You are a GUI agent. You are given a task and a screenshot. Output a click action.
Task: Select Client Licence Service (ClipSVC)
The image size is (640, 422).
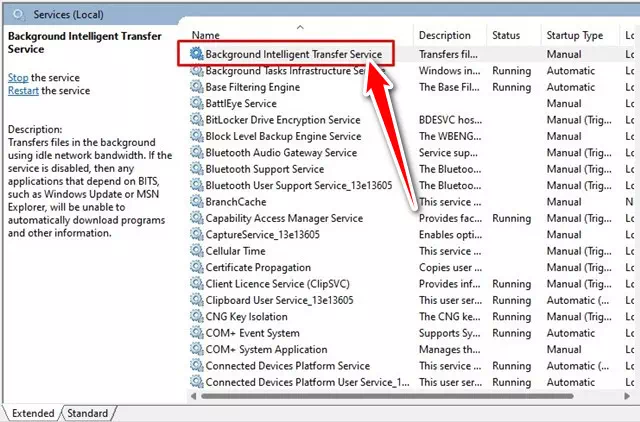tap(278, 284)
